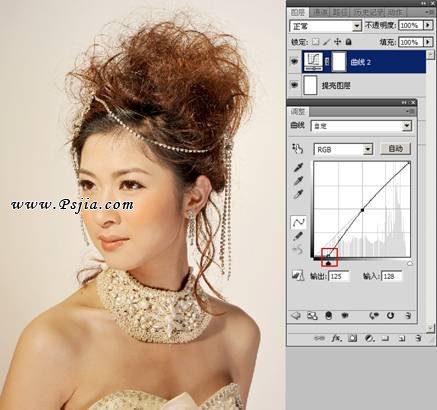Reset curves to adjustment defaults icon
Viewport: 437px width, 410px height.
pyautogui.click(x=390, y=315)
